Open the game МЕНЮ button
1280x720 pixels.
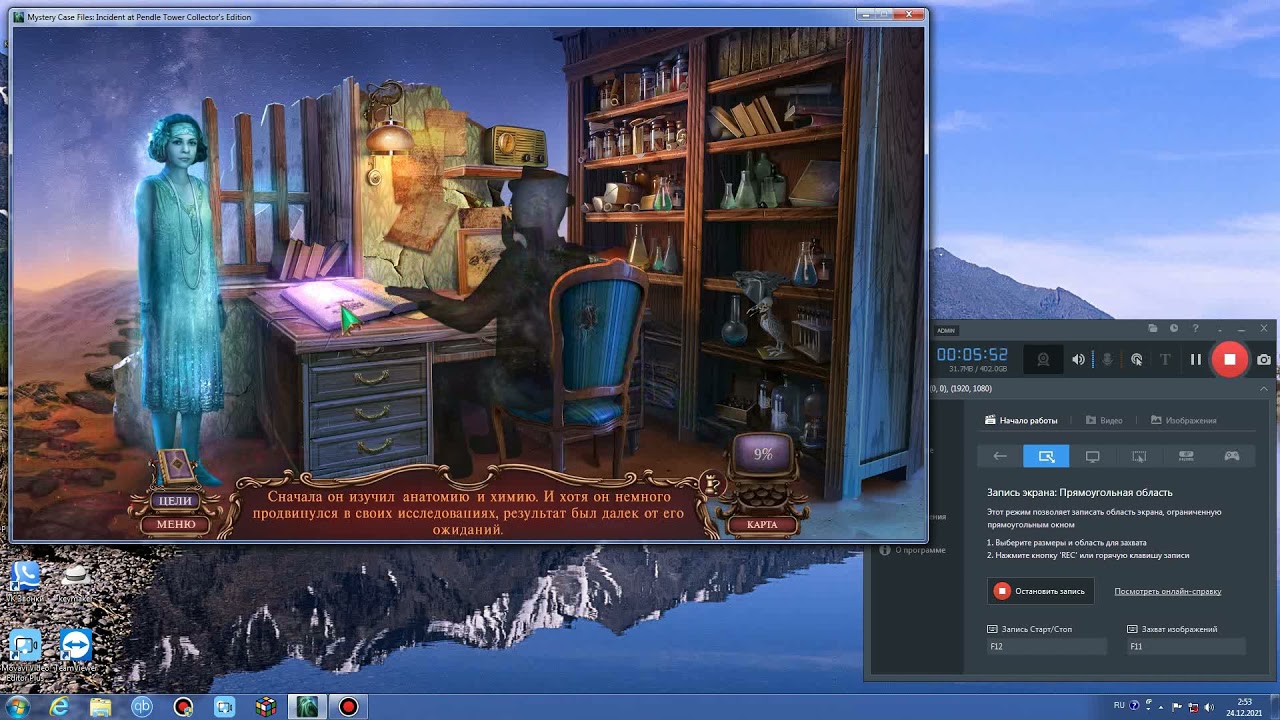point(176,524)
